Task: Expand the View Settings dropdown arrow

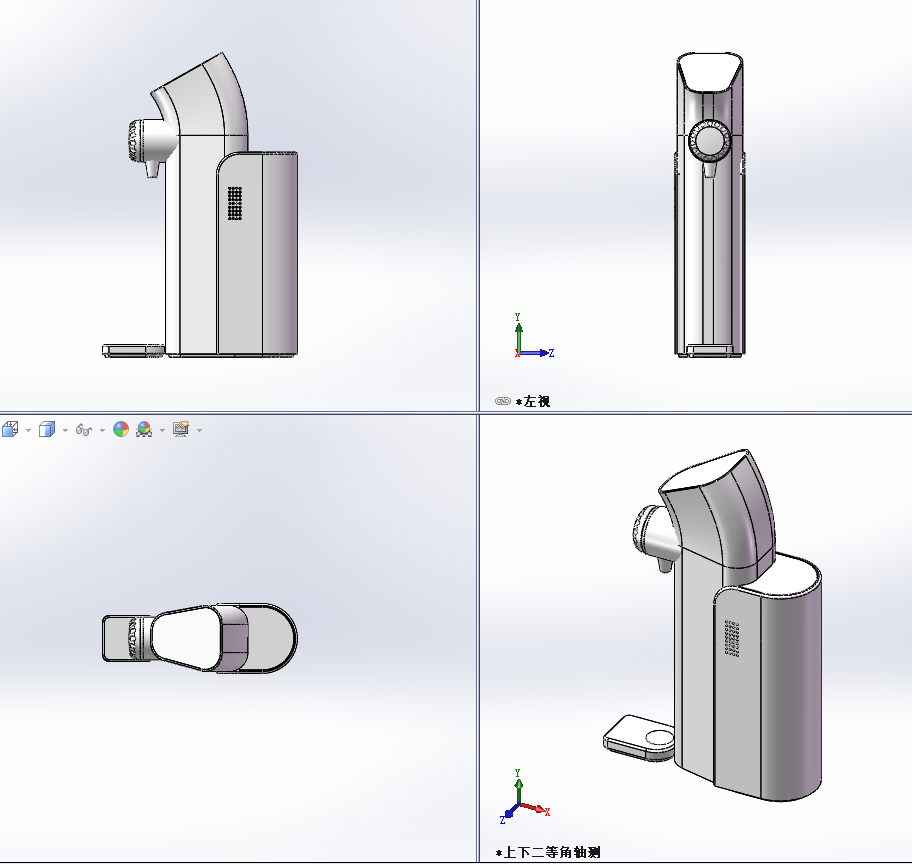Action: pyautogui.click(x=200, y=431)
